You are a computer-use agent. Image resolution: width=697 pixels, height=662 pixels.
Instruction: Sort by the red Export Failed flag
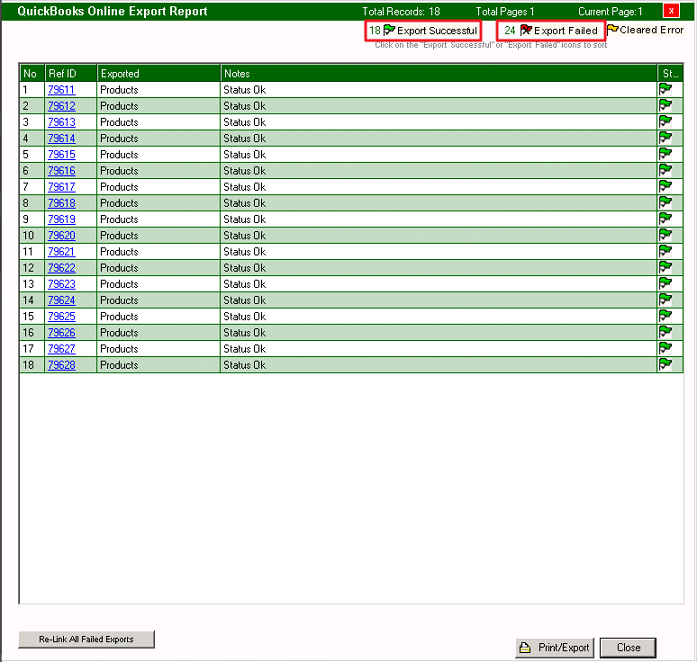coord(526,30)
